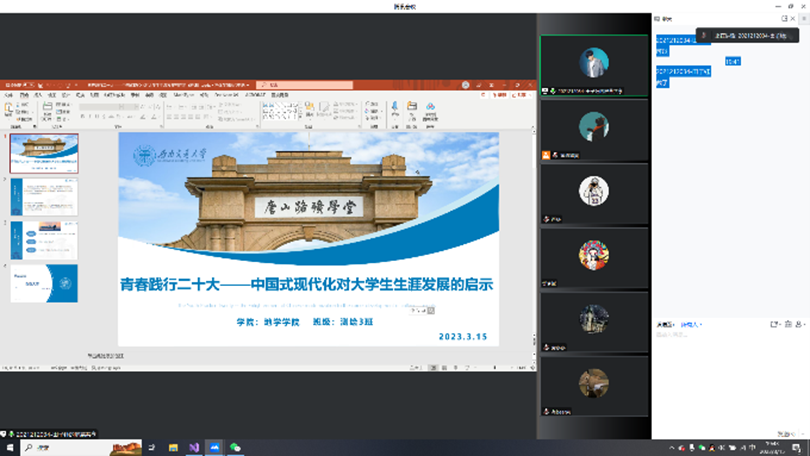810x456 pixels.
Task: Show hidden system tray icons
Action: pyautogui.click(x=672, y=448)
